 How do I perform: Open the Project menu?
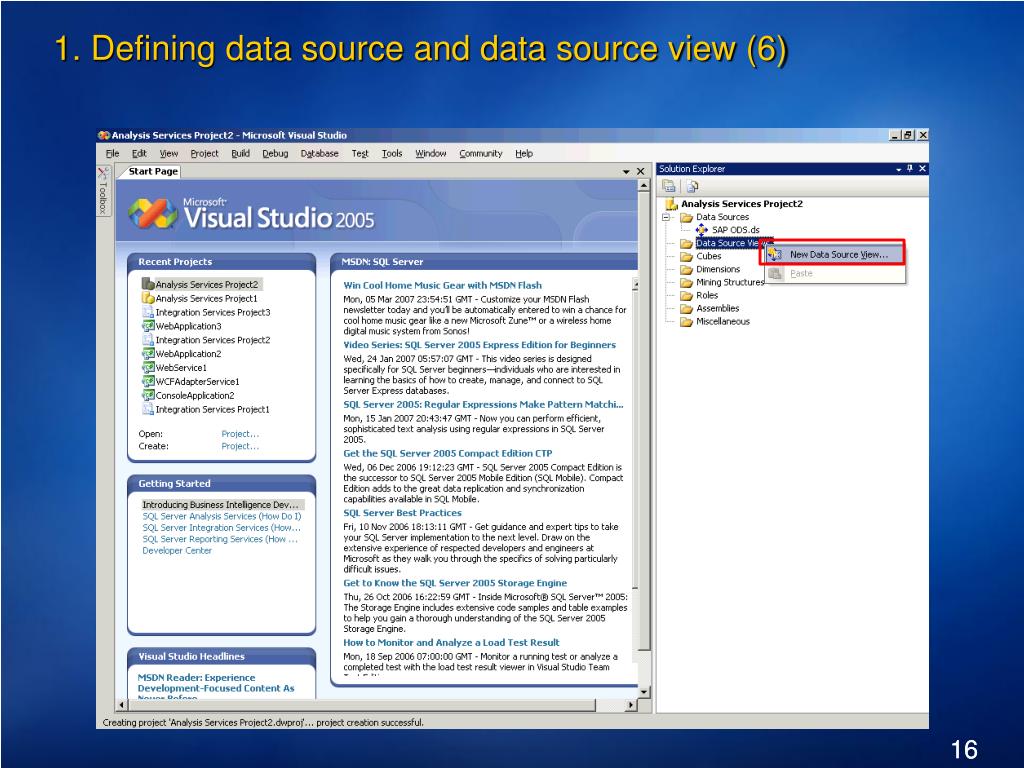pos(204,153)
